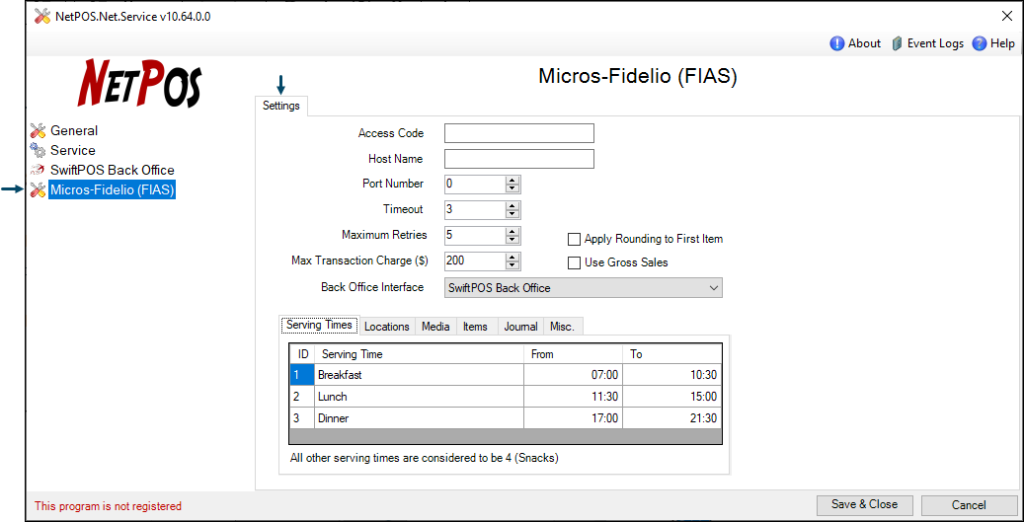Switch to the Items tab
This screenshot has height=522, width=1024.
click(x=475, y=327)
